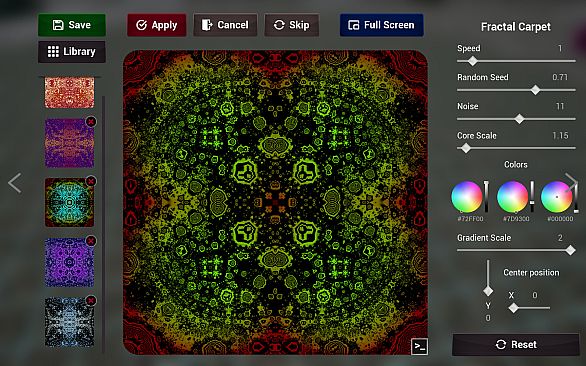Click the Gradient Scale slider handle
Image resolution: width=586 pixels, height=366 pixels.
point(570,250)
